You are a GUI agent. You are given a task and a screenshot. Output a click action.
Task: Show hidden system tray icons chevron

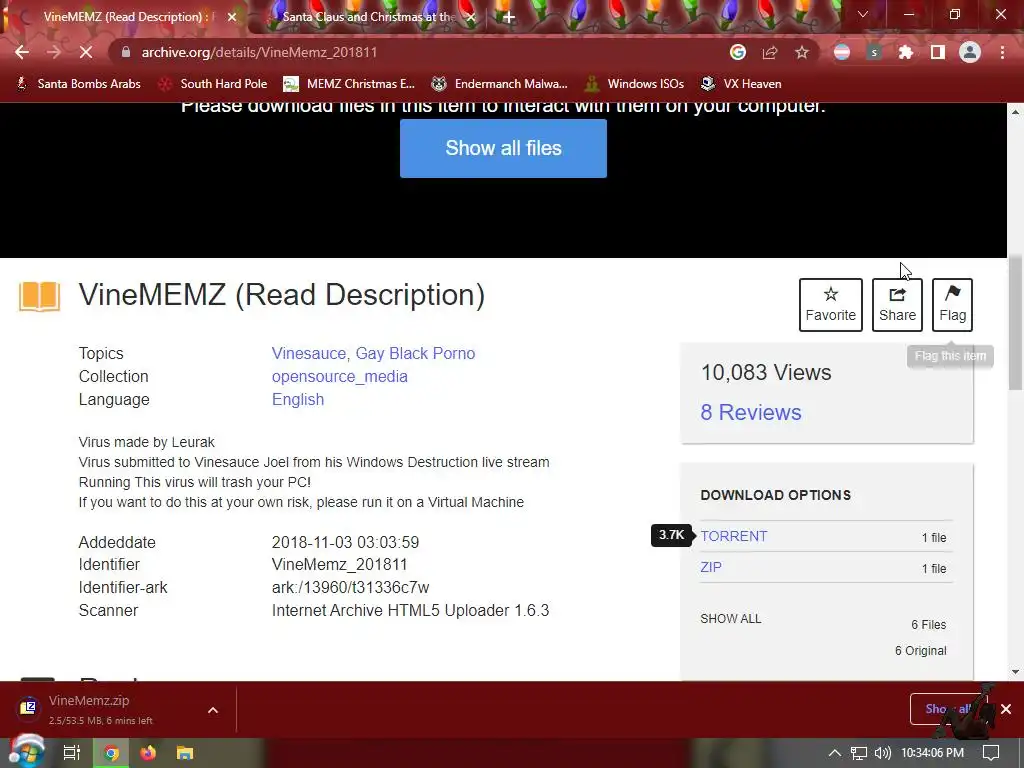835,753
